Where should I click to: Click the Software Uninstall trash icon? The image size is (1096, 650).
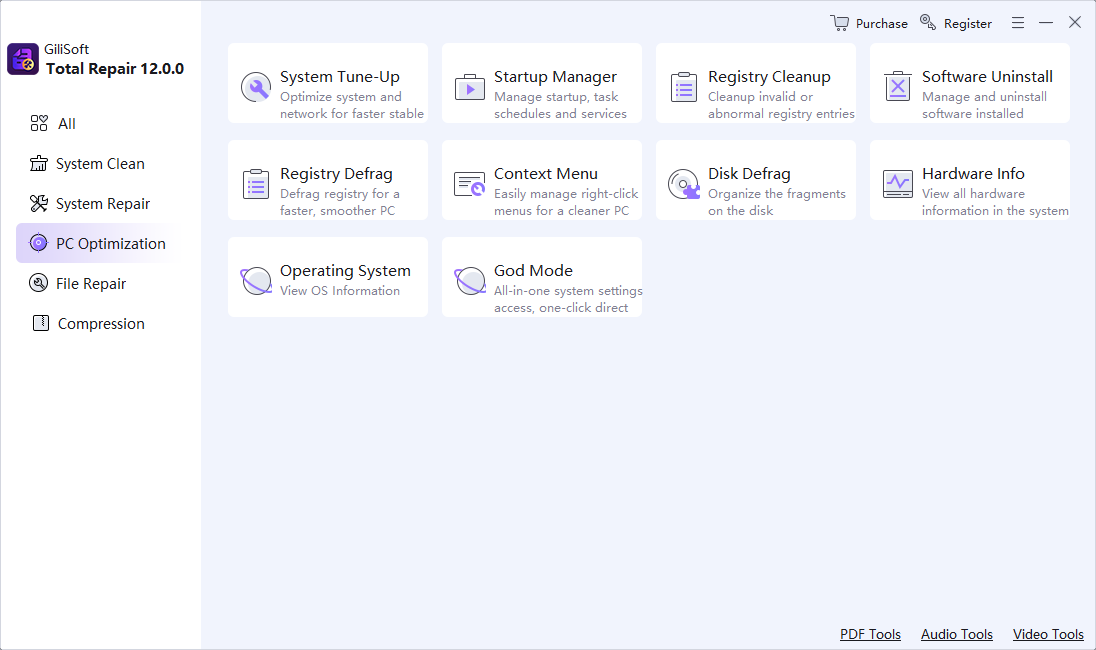(x=897, y=87)
